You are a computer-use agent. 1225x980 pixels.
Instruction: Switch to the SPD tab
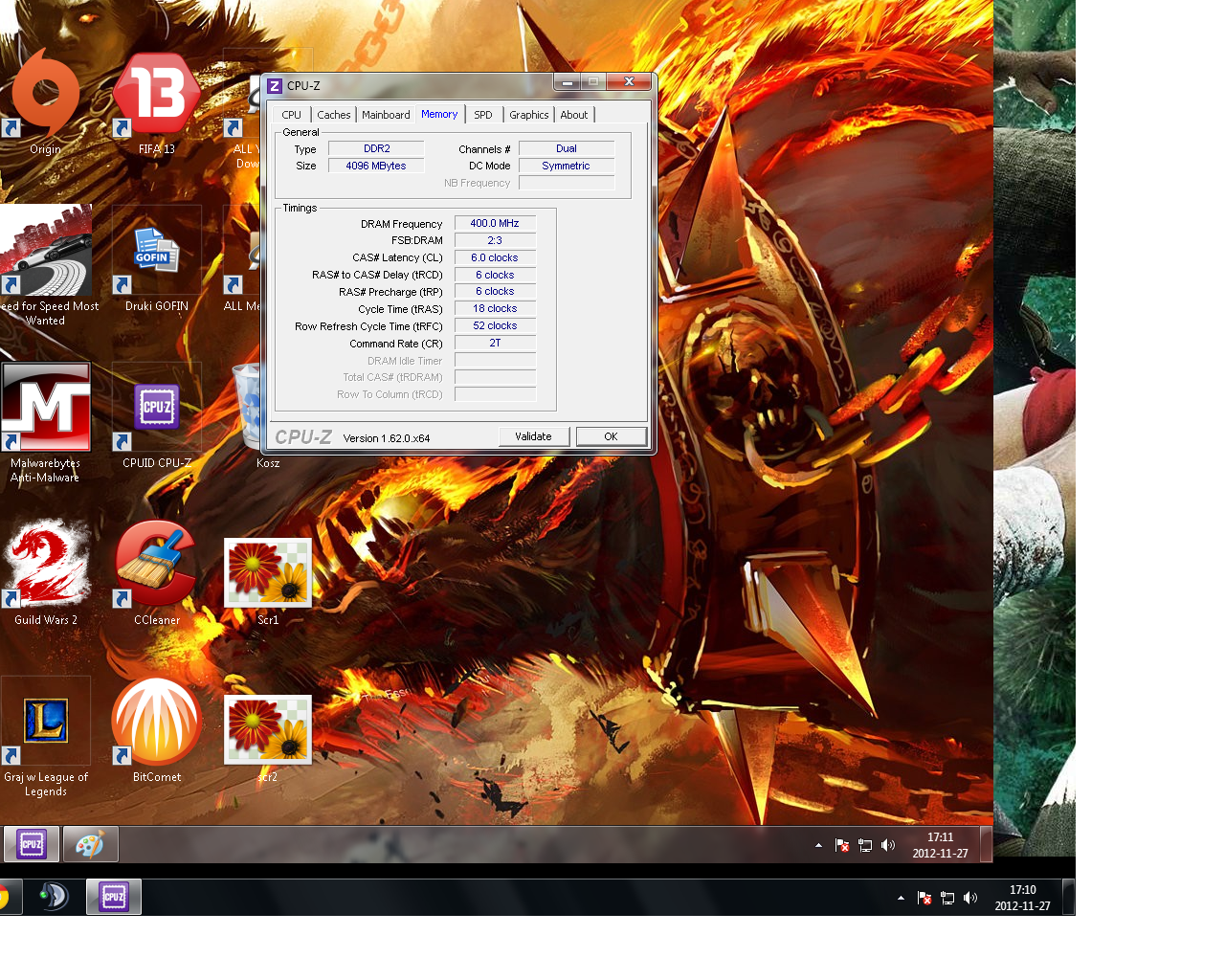coord(483,115)
